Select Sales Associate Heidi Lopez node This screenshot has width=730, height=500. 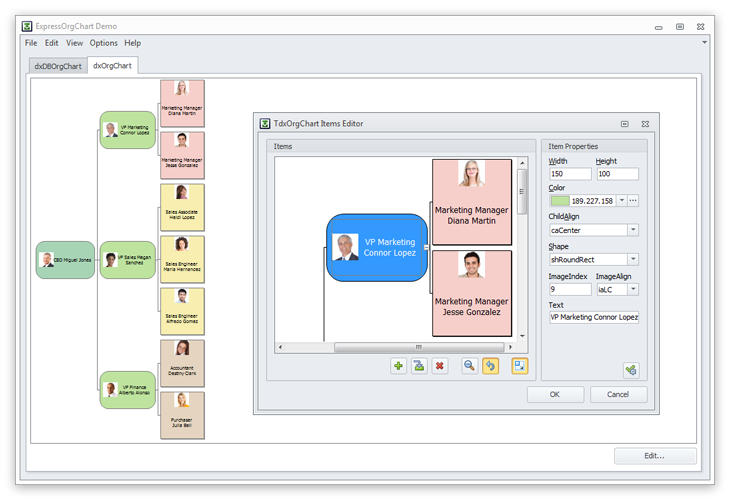point(182,207)
